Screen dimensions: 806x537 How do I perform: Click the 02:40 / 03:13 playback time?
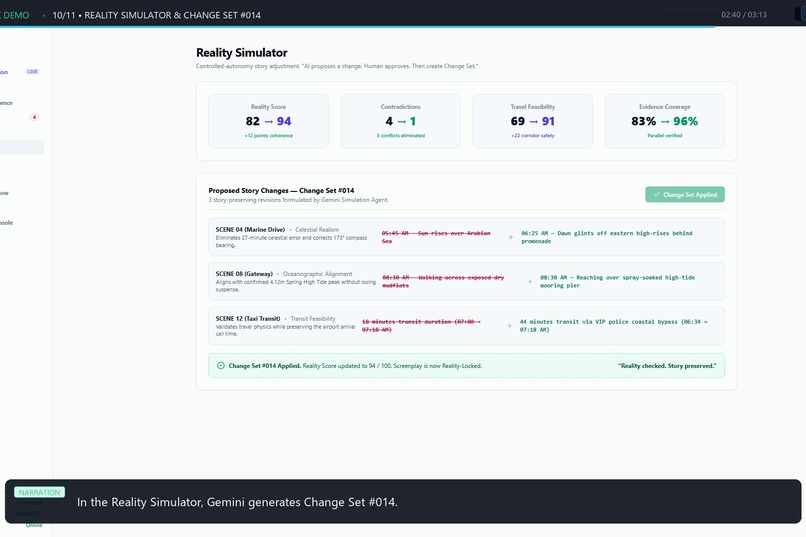pyautogui.click(x=744, y=15)
